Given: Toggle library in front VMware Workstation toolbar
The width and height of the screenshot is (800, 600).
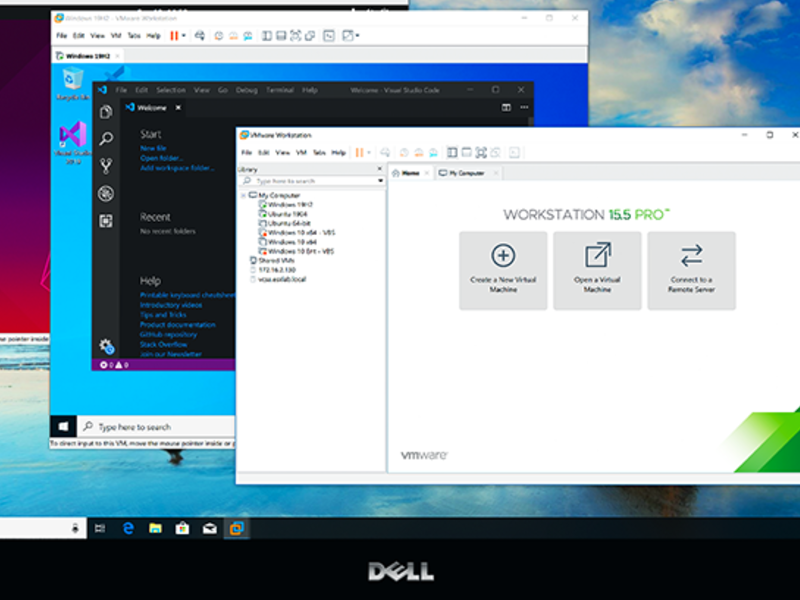Looking at the screenshot, I should click(x=452, y=153).
